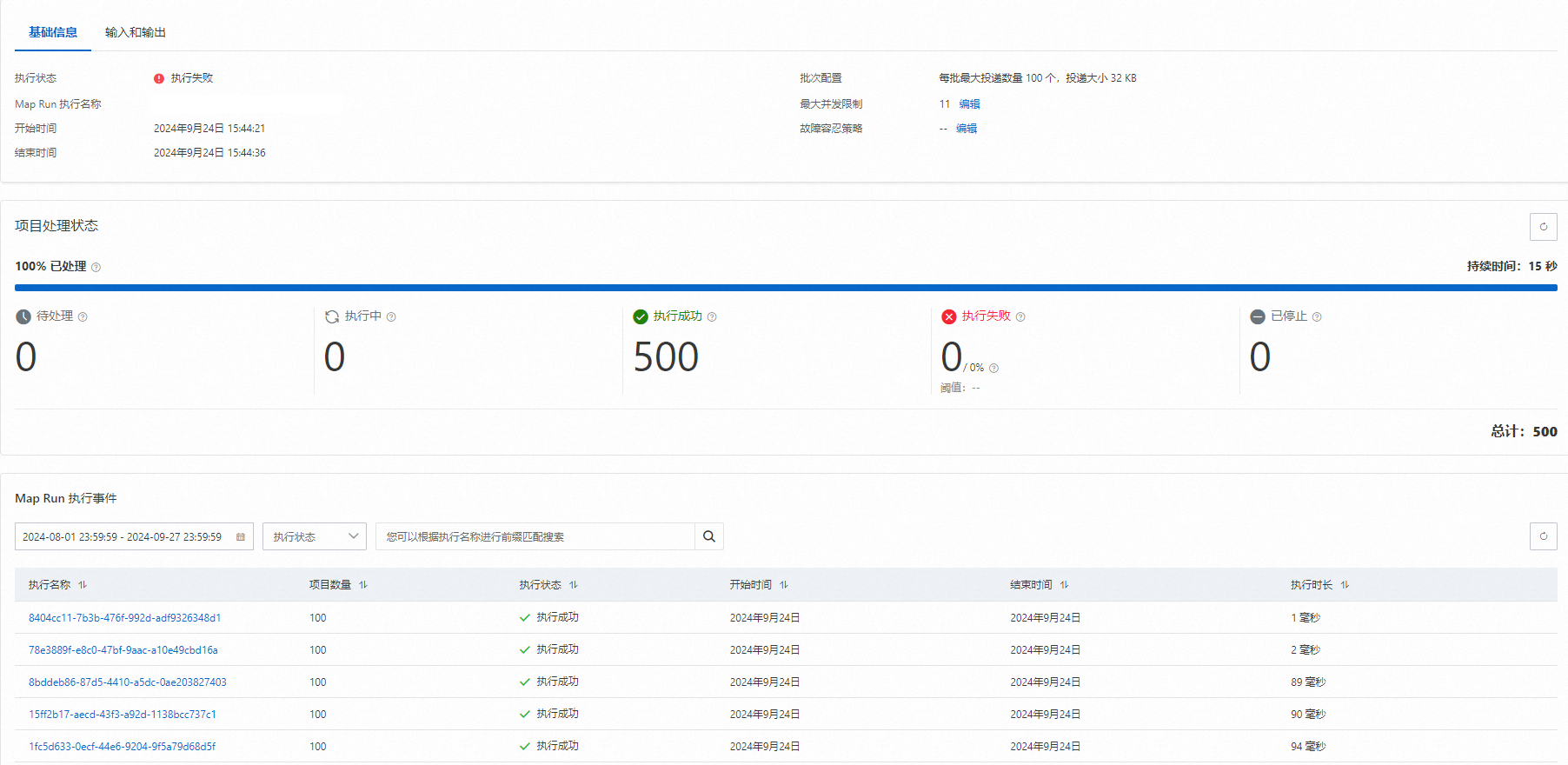Click the 执行中 spinning arrows icon

332,316
